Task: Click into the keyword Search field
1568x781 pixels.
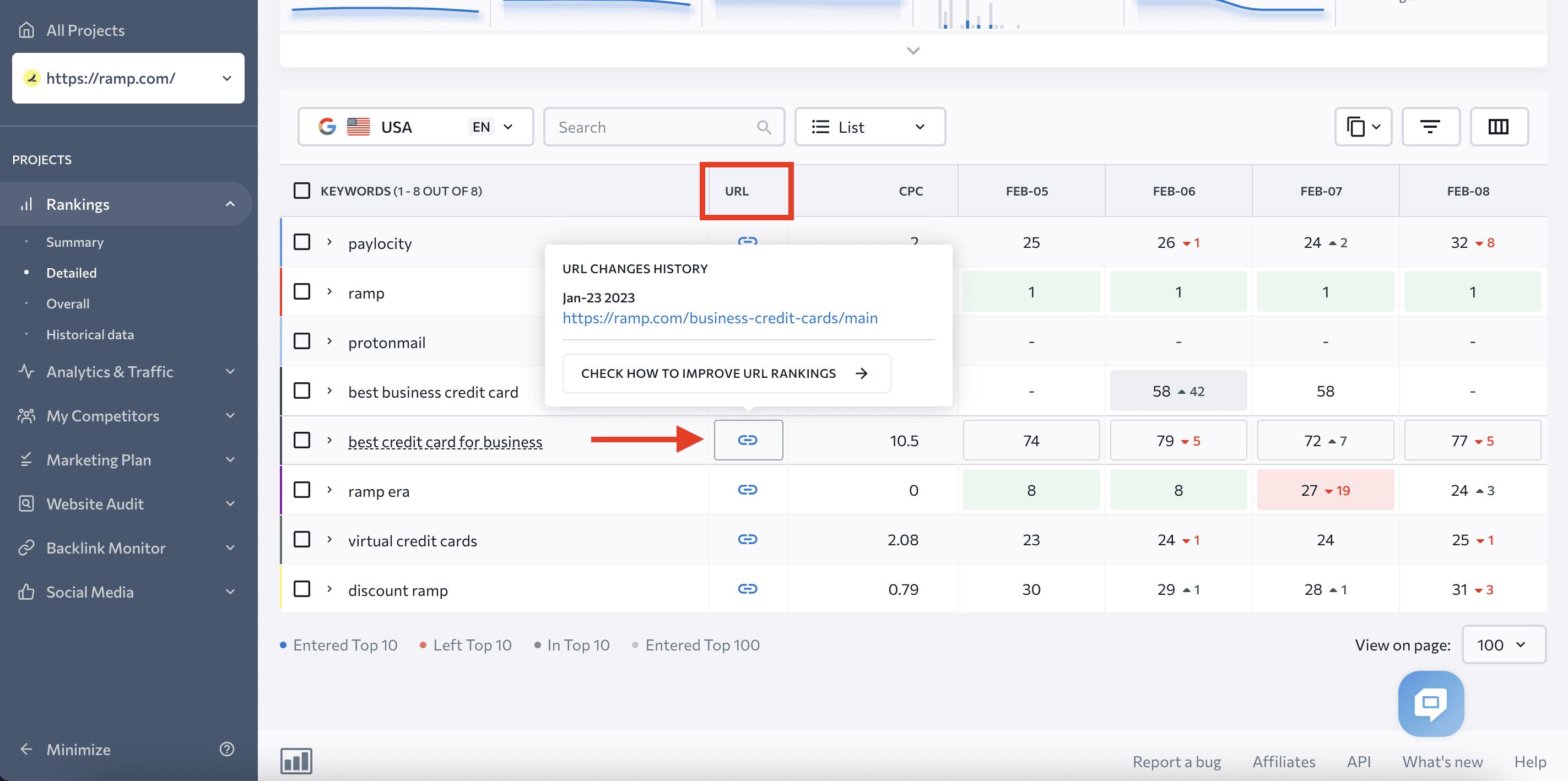Action: [664, 127]
